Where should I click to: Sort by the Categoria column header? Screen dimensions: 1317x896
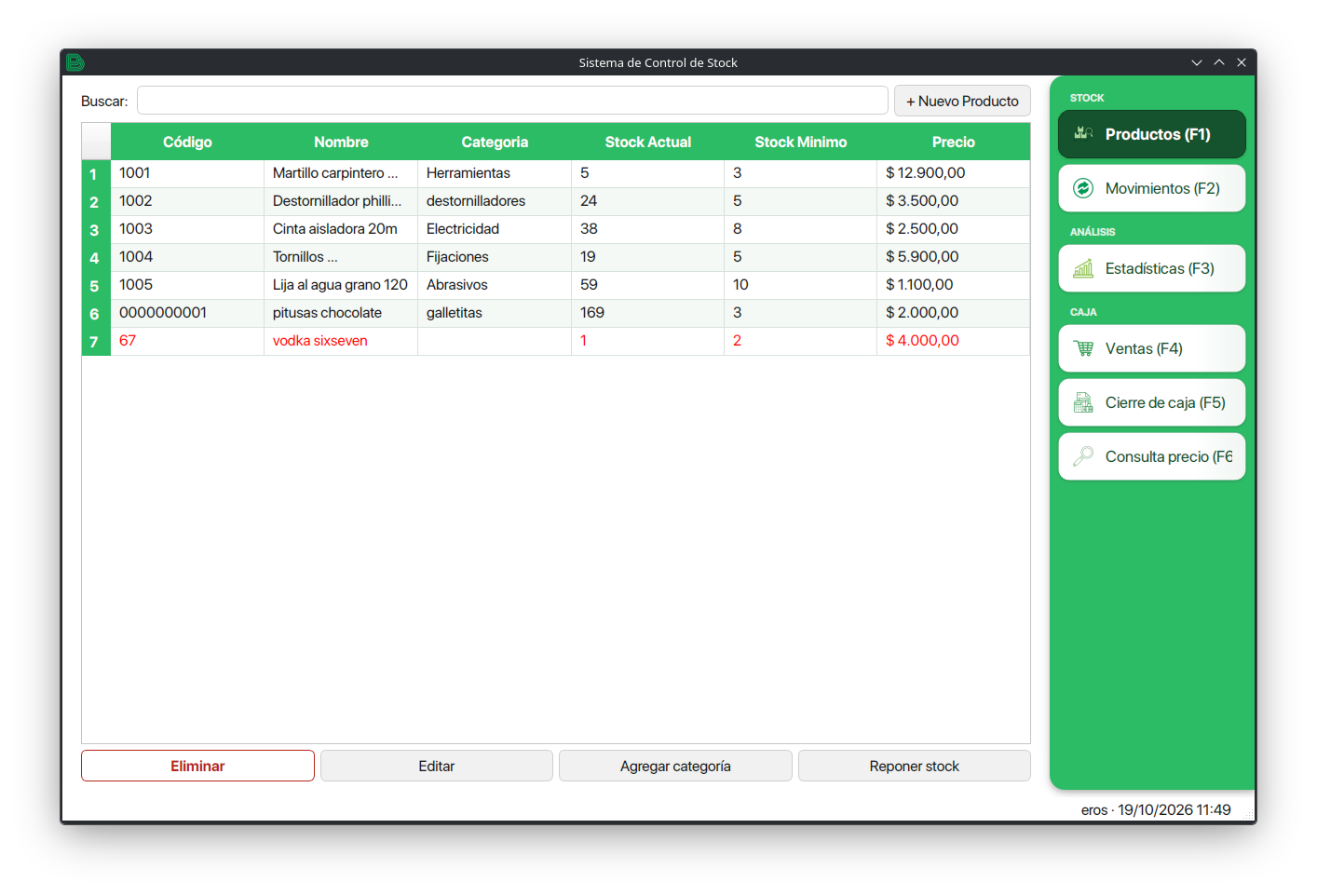click(x=495, y=142)
